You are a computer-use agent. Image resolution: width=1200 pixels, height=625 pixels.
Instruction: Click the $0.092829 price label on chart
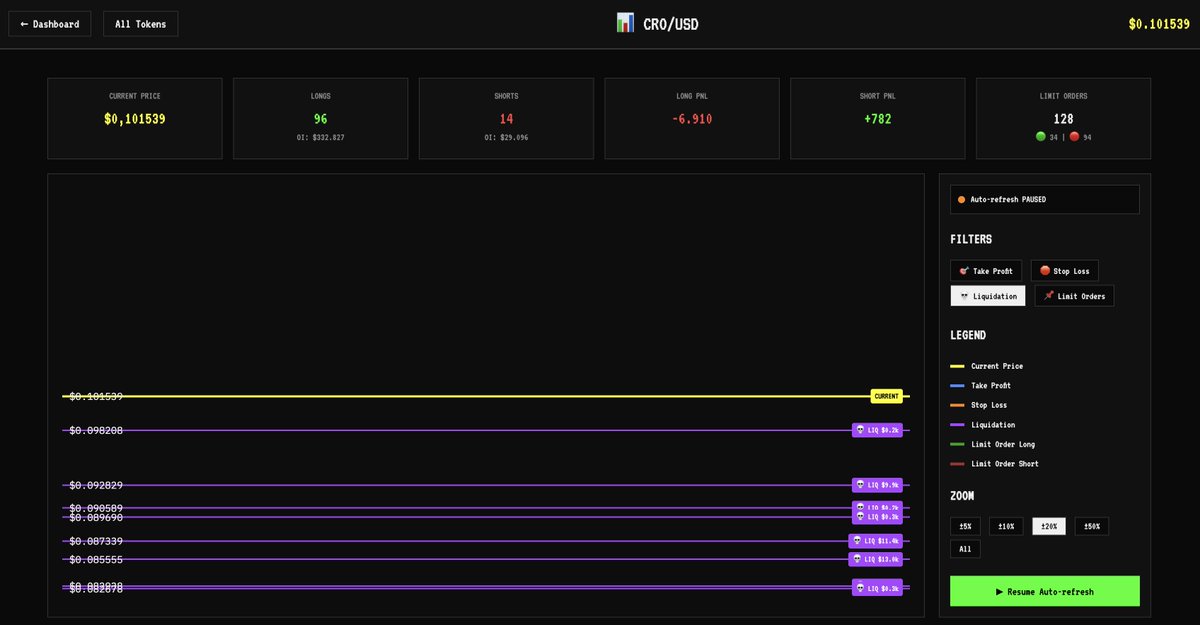coord(96,485)
